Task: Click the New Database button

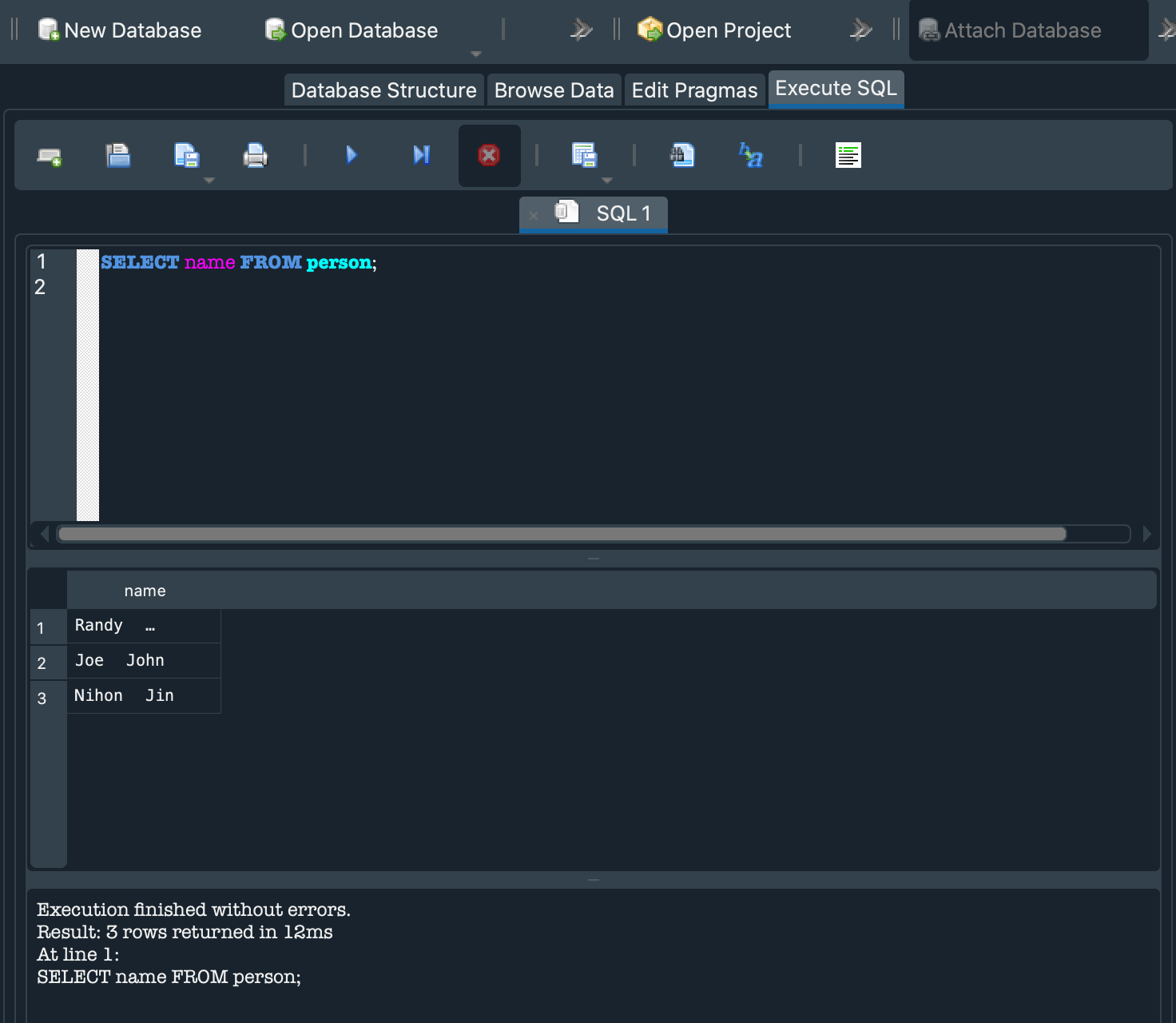Action: point(120,30)
